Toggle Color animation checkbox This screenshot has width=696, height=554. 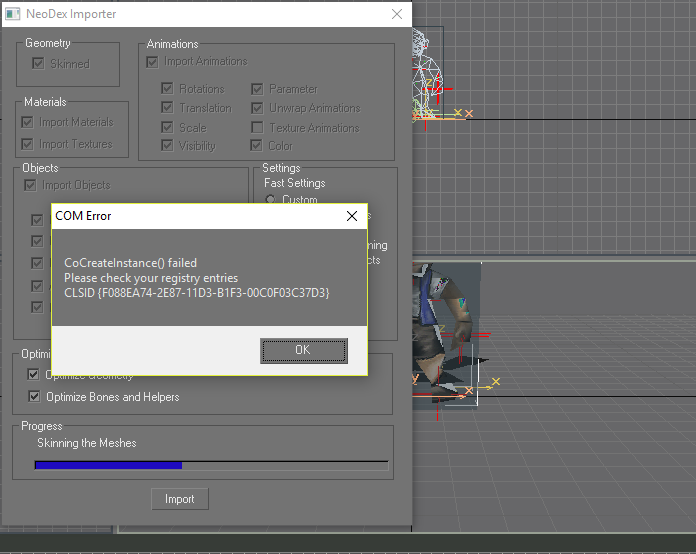pyautogui.click(x=256, y=145)
